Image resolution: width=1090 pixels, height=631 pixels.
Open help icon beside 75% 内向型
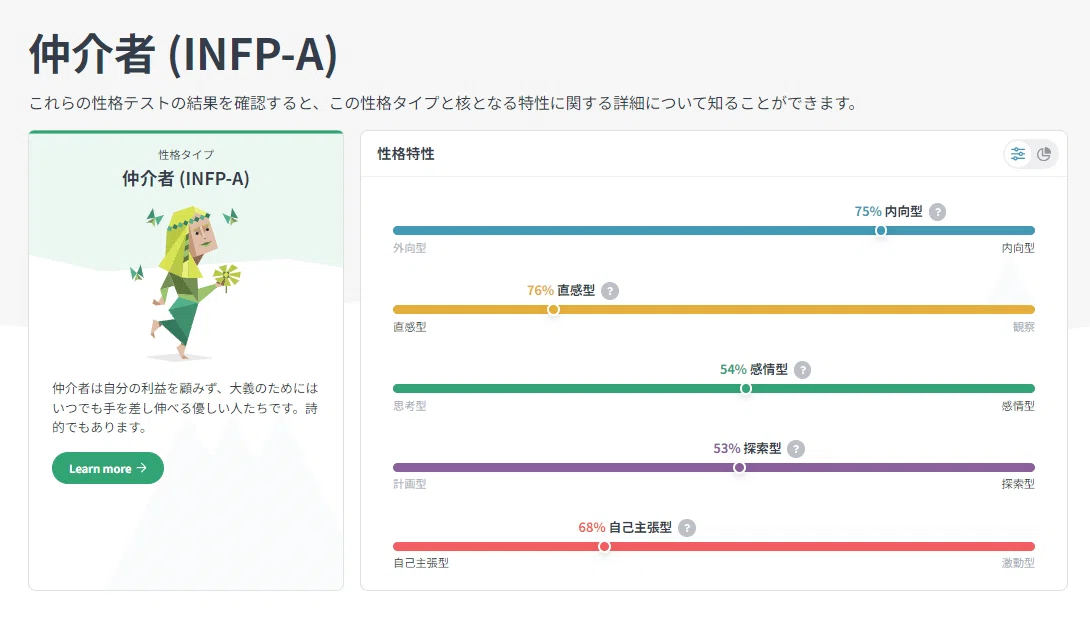[x=937, y=212]
